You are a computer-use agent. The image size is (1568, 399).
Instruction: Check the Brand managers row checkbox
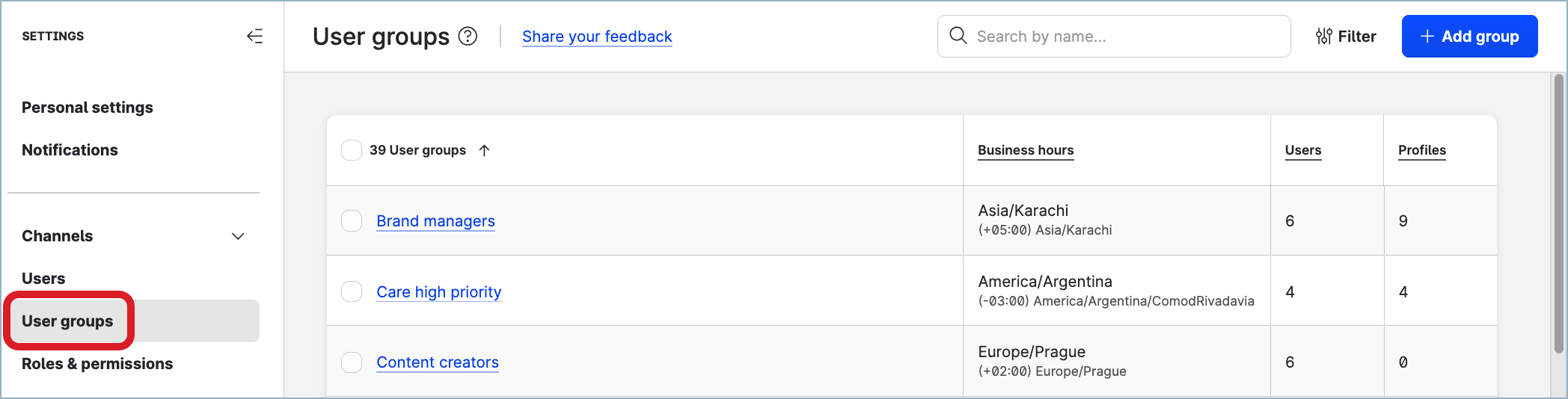coord(352,221)
